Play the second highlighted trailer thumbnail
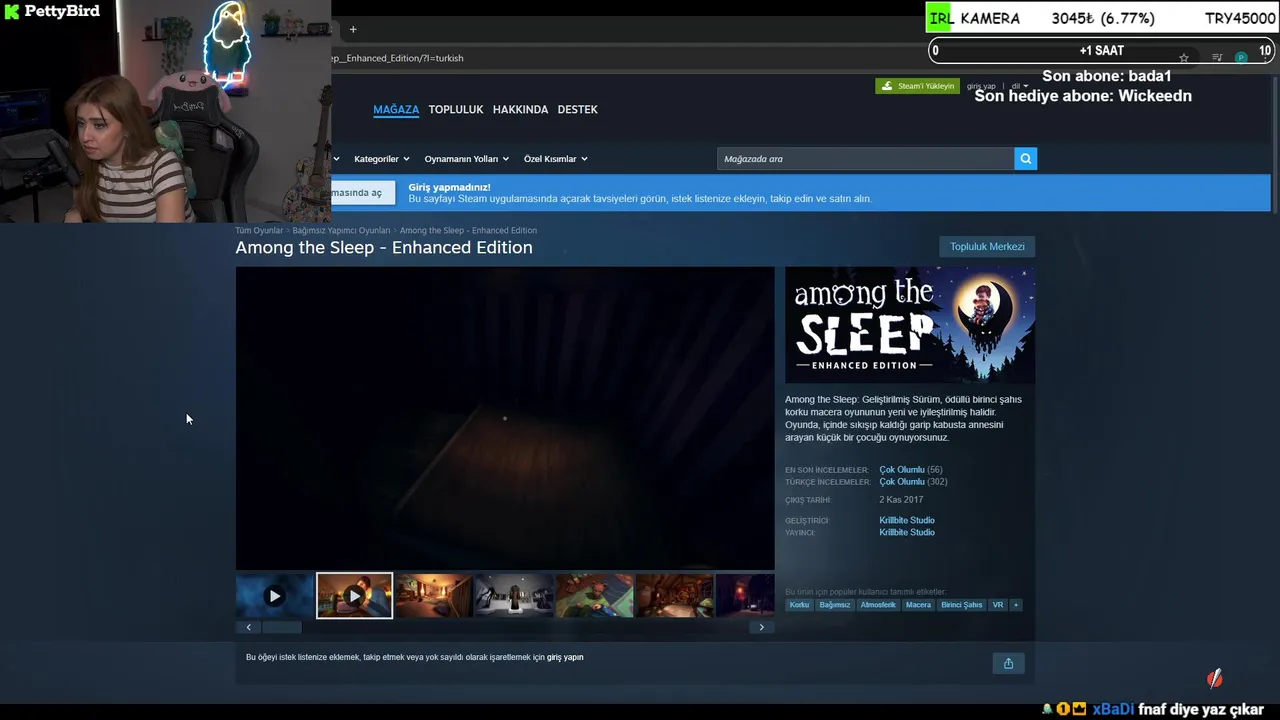The image size is (1280, 720). [354, 596]
